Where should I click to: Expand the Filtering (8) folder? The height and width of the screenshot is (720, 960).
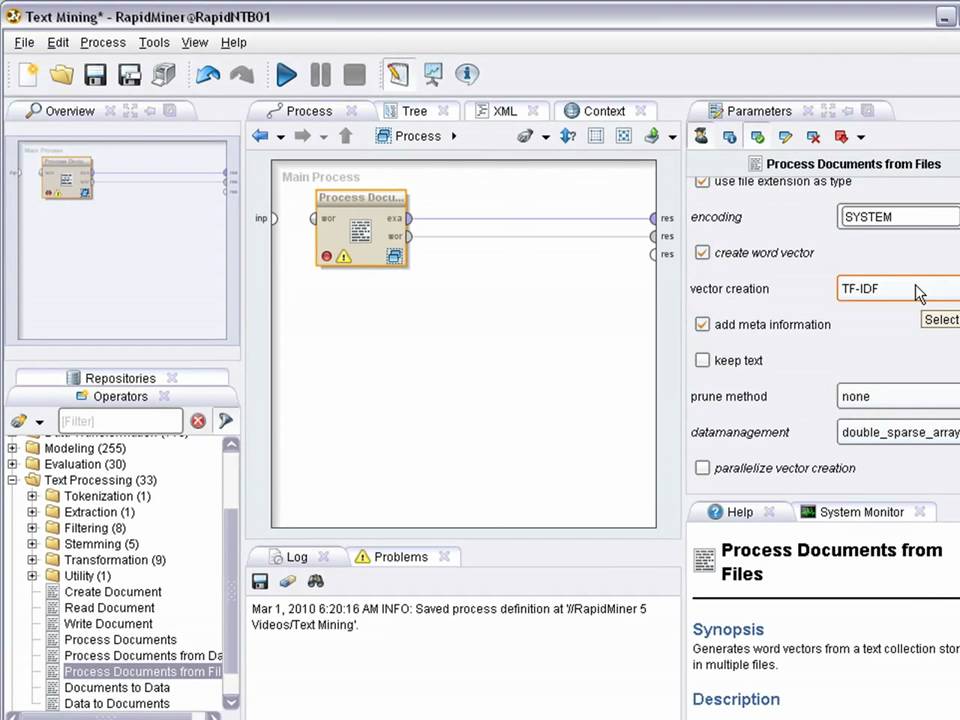tap(32, 528)
